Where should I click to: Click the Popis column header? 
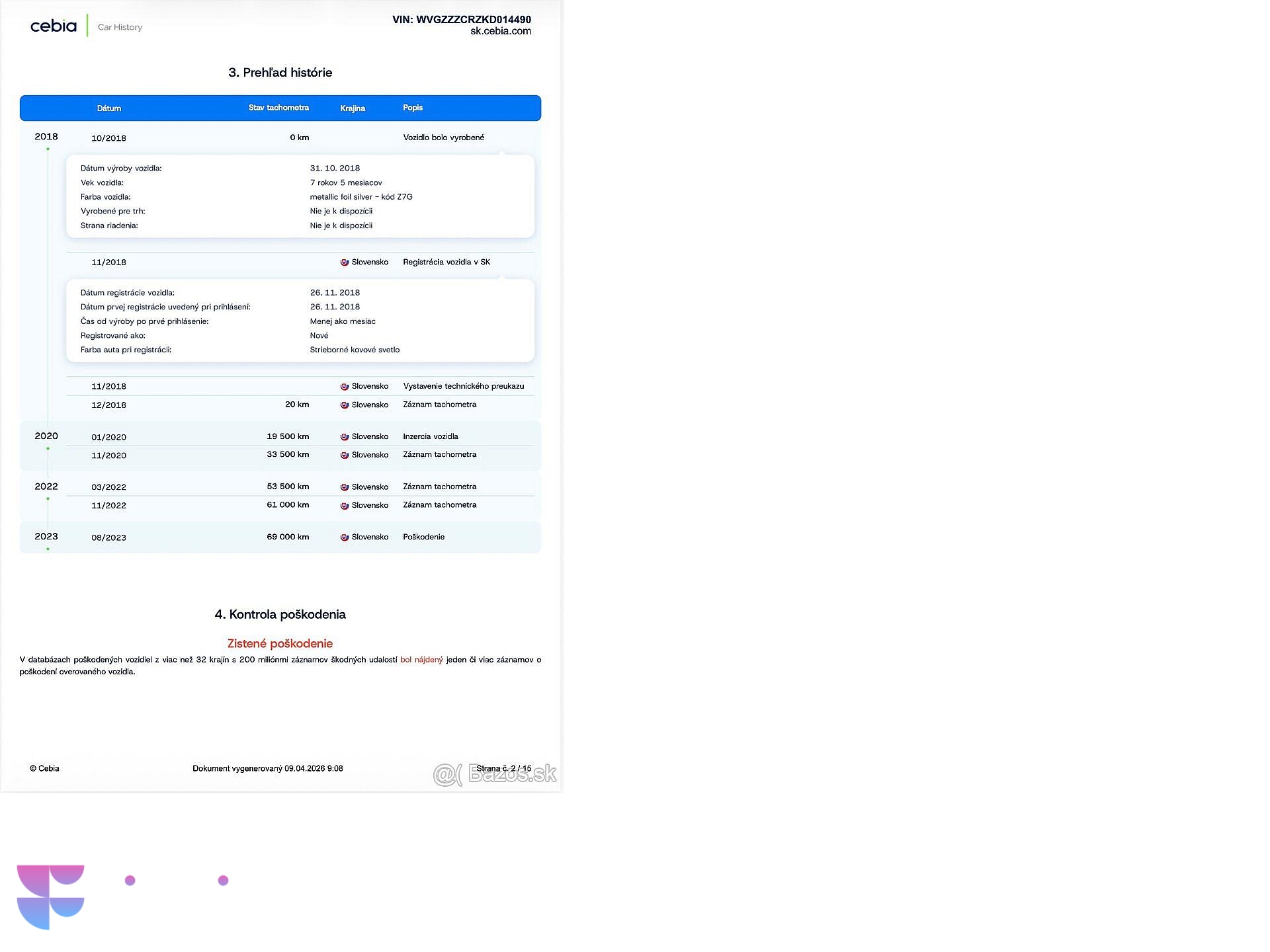[x=413, y=108]
